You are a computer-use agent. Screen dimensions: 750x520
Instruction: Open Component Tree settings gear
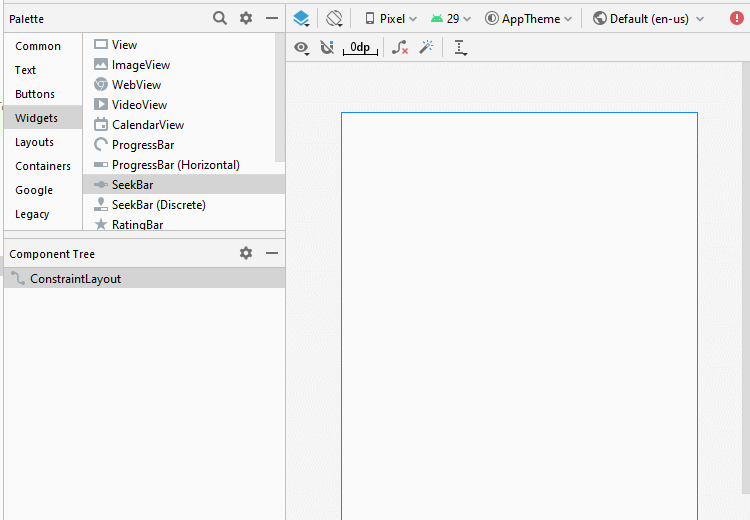[x=246, y=253]
